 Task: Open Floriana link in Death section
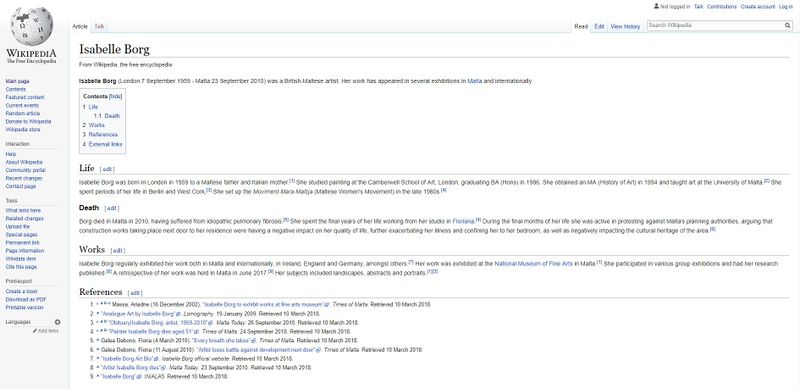[x=463, y=222]
